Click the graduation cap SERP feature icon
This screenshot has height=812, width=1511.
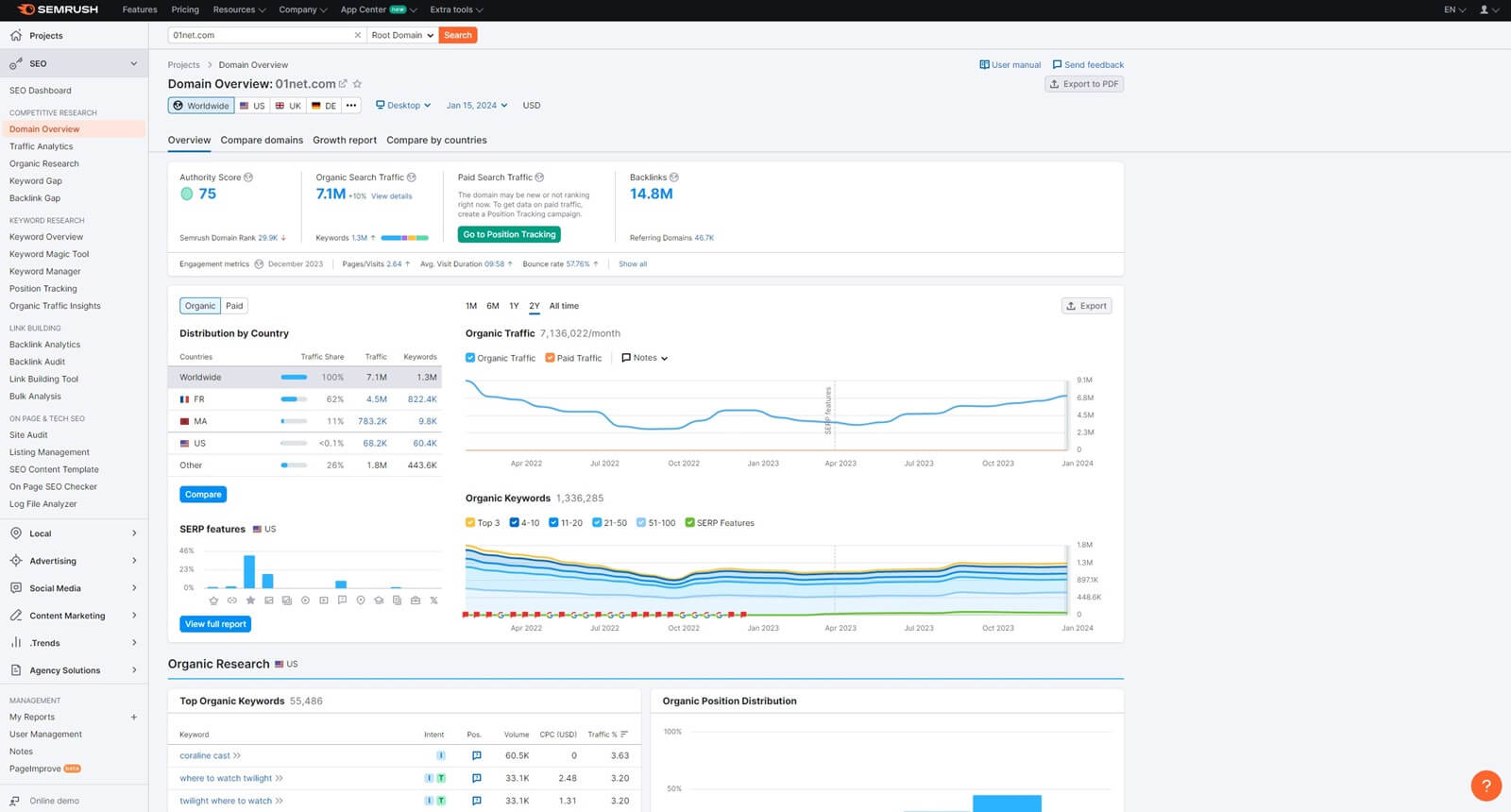(379, 601)
